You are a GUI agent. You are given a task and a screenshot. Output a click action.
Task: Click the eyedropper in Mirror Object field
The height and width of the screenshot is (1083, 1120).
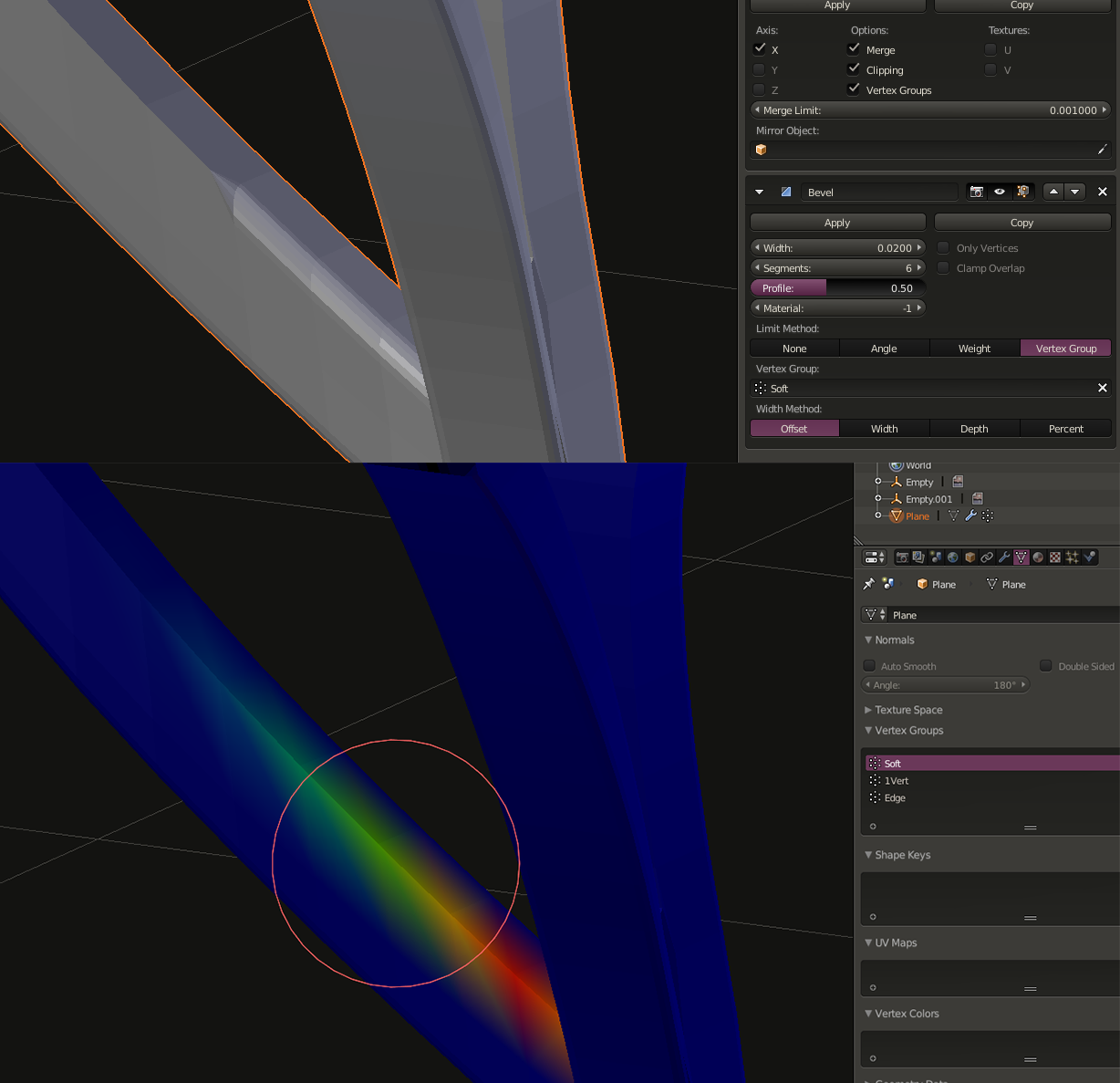click(1102, 150)
